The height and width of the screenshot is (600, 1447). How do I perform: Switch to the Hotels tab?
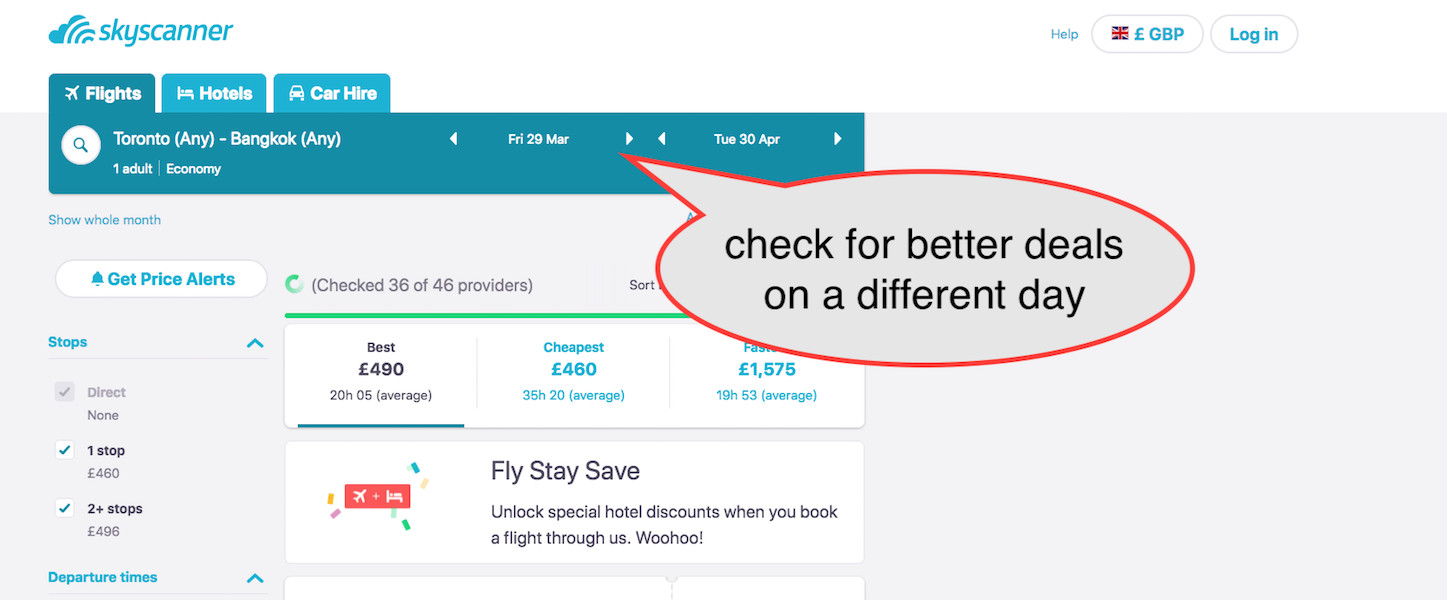point(214,94)
